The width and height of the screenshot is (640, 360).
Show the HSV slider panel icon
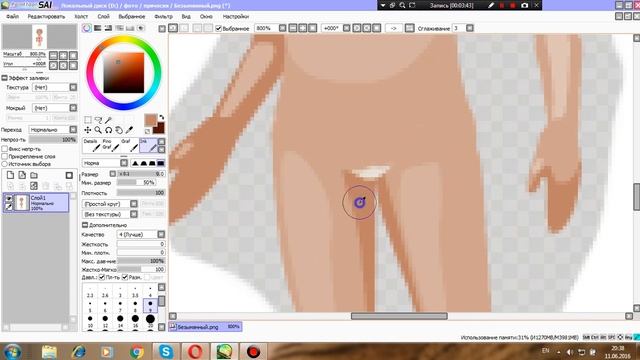[108, 28]
